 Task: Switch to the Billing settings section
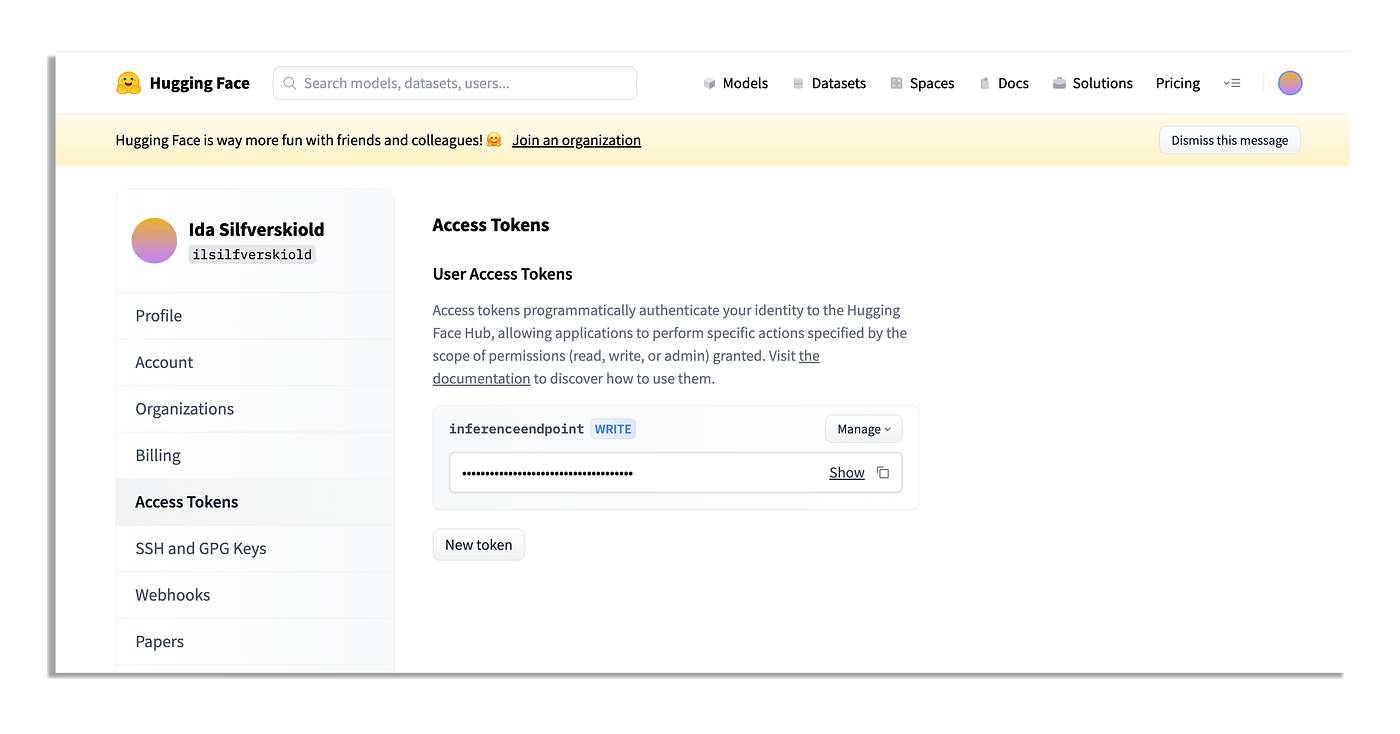pyautogui.click(x=157, y=455)
